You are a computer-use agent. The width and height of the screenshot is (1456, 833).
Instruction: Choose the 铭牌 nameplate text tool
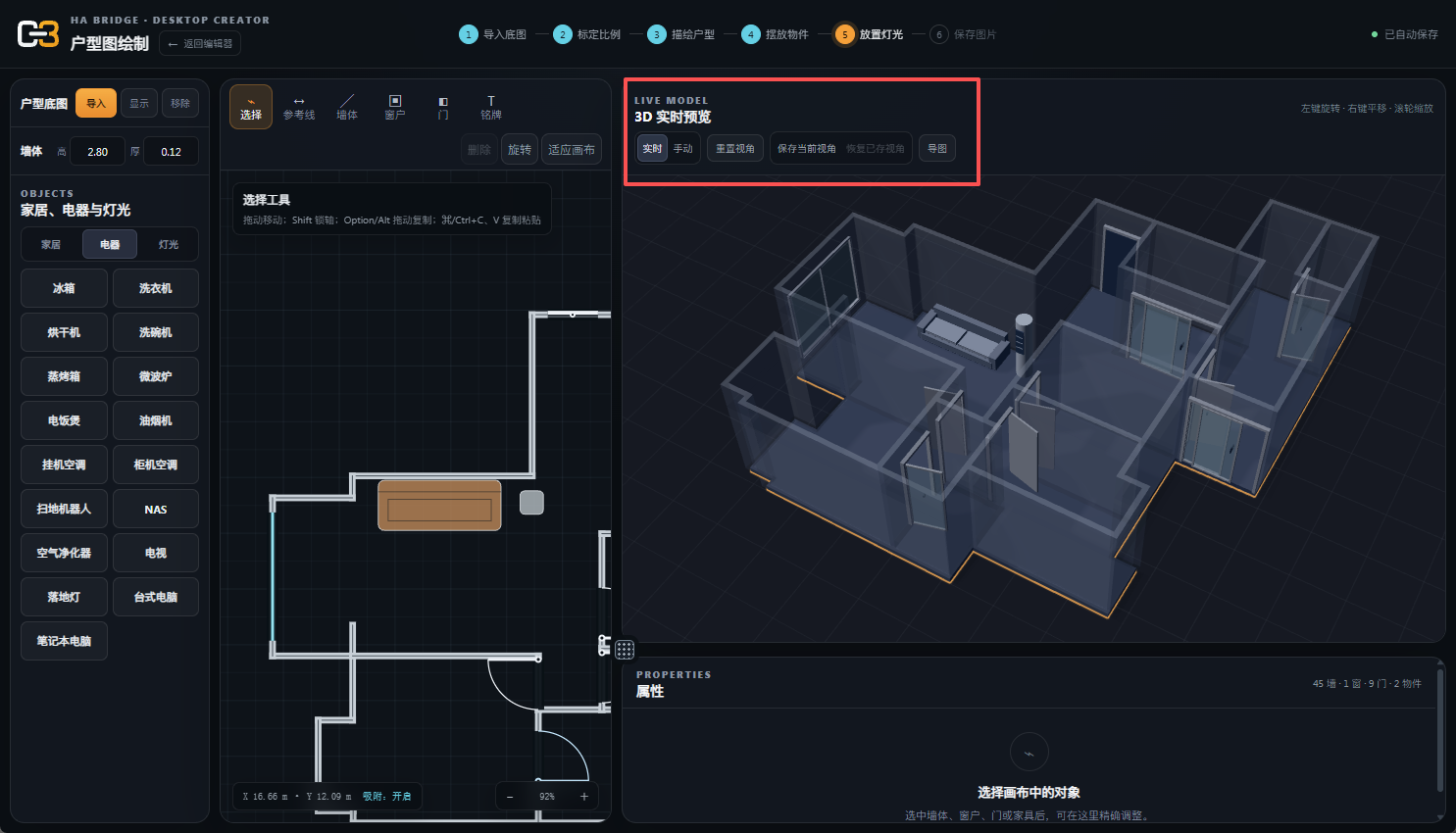491,107
